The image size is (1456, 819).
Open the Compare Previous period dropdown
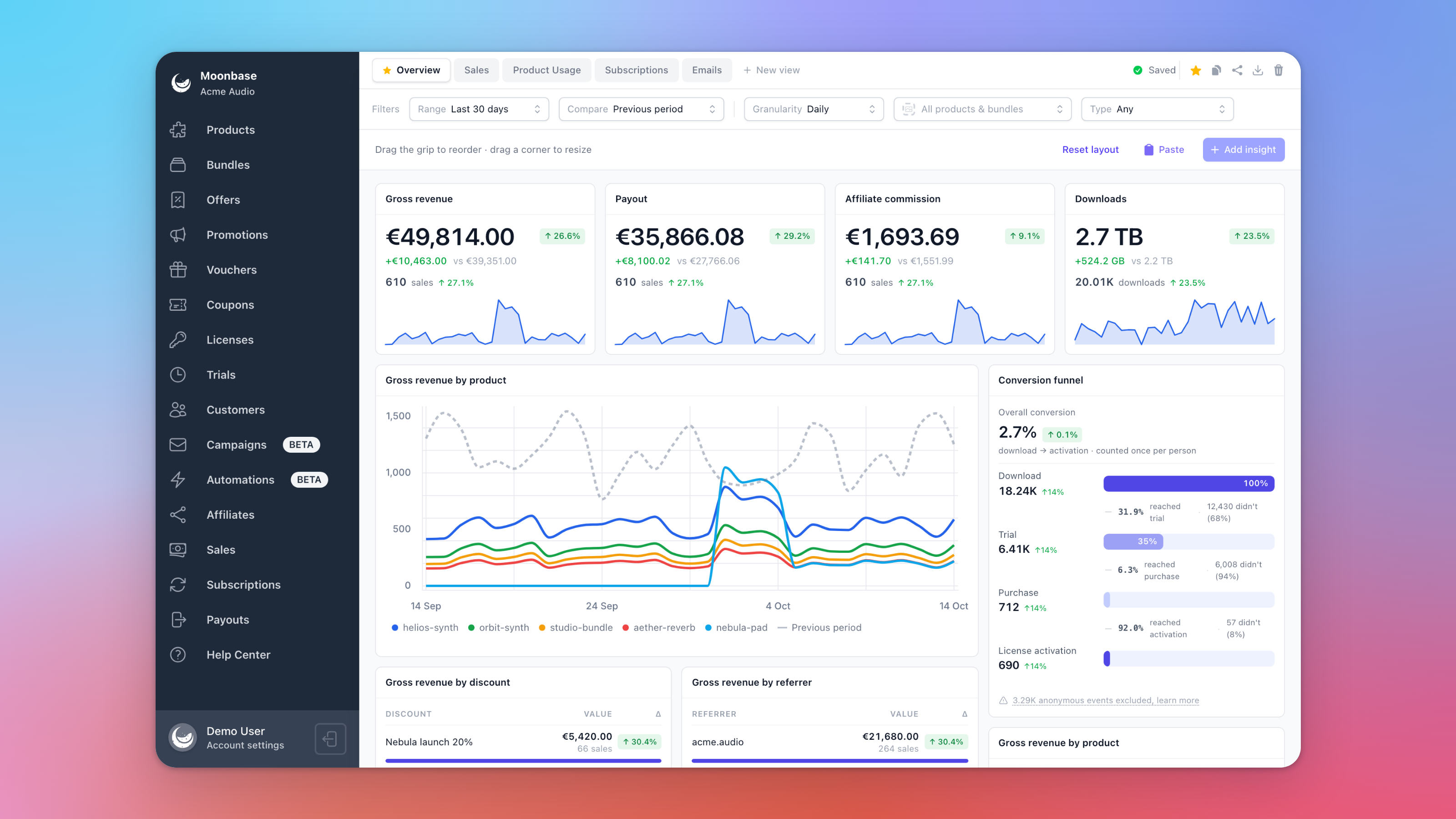point(641,109)
